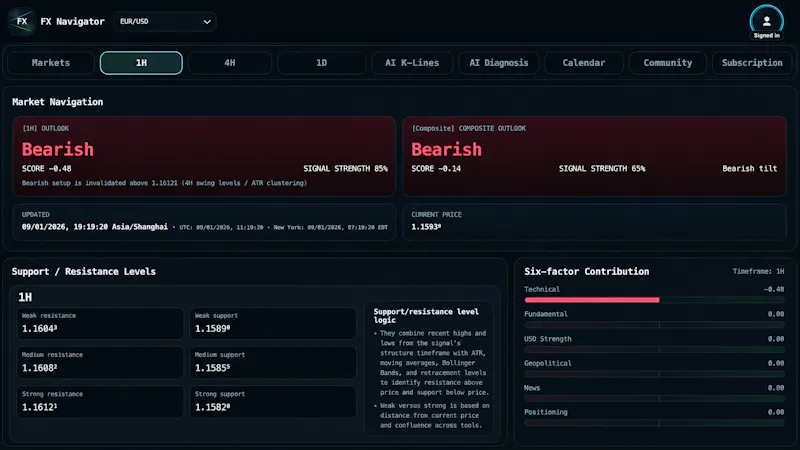This screenshot has width=800, height=450.
Task: Select the 1D timeframe tab
Action: (x=321, y=63)
